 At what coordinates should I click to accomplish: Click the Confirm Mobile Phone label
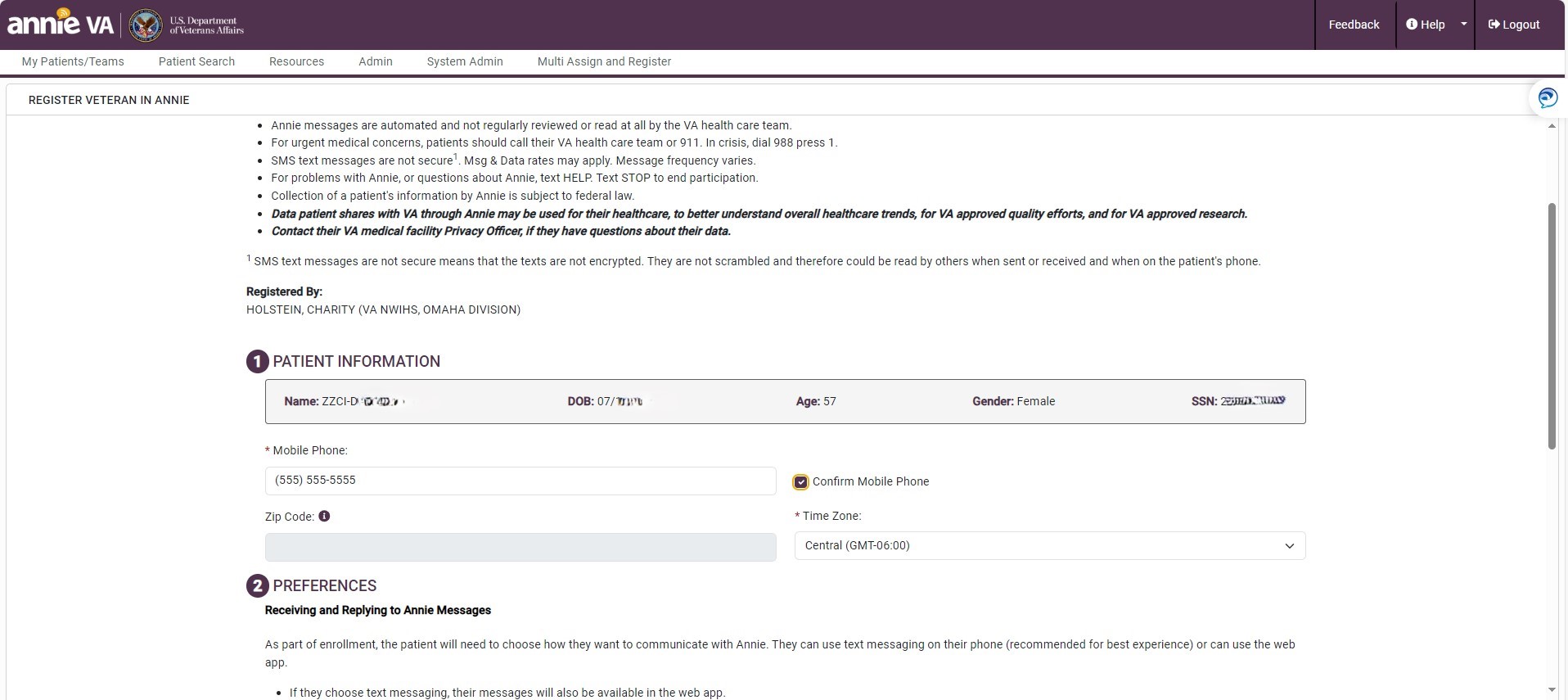(871, 481)
